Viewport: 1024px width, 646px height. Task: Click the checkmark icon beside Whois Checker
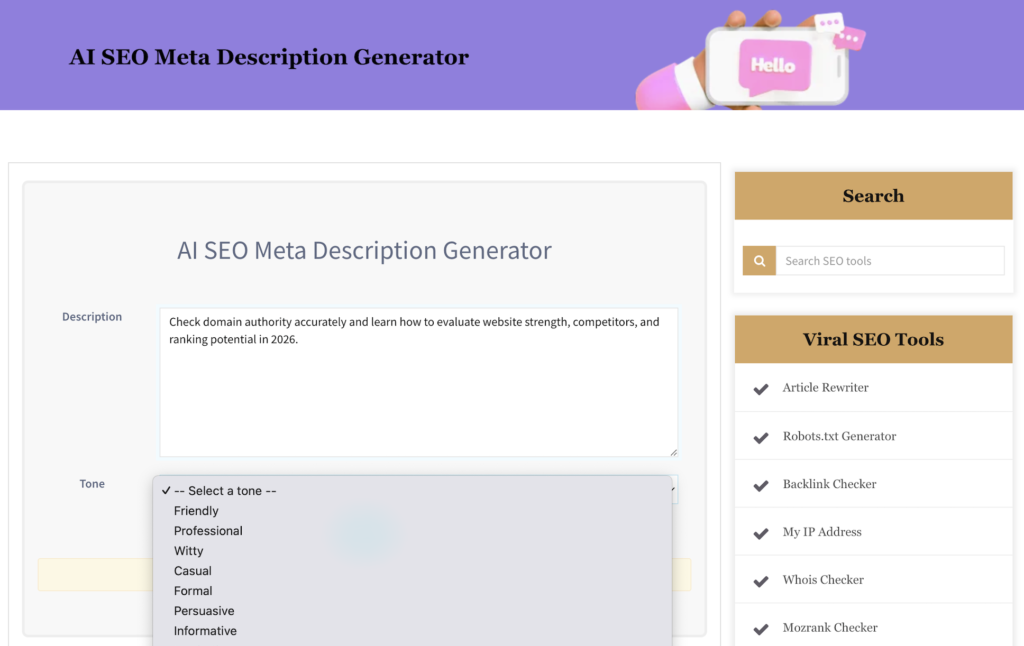760,580
